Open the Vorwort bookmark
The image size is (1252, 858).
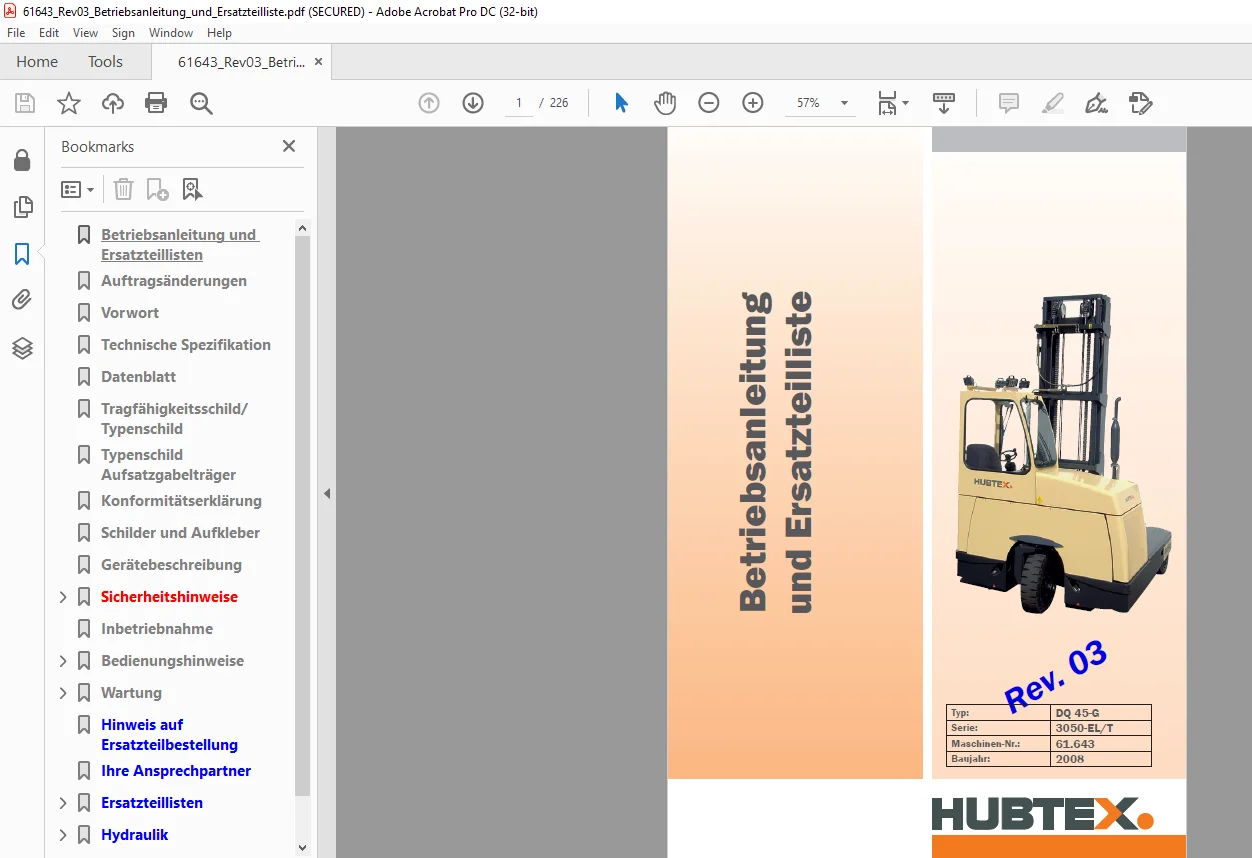(x=130, y=313)
